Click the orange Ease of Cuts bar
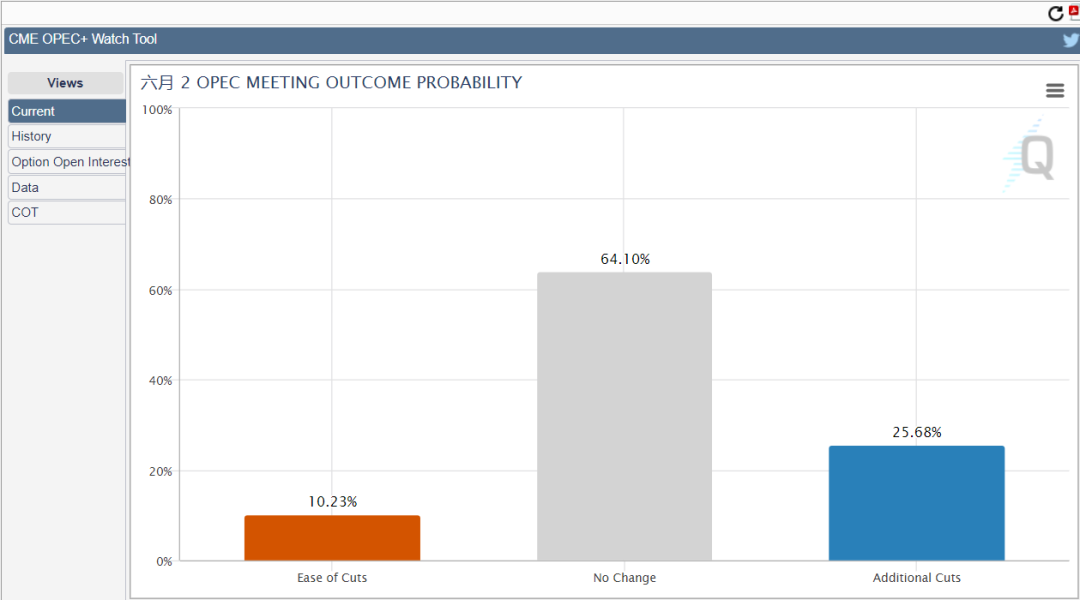The image size is (1080, 600). pos(332,538)
